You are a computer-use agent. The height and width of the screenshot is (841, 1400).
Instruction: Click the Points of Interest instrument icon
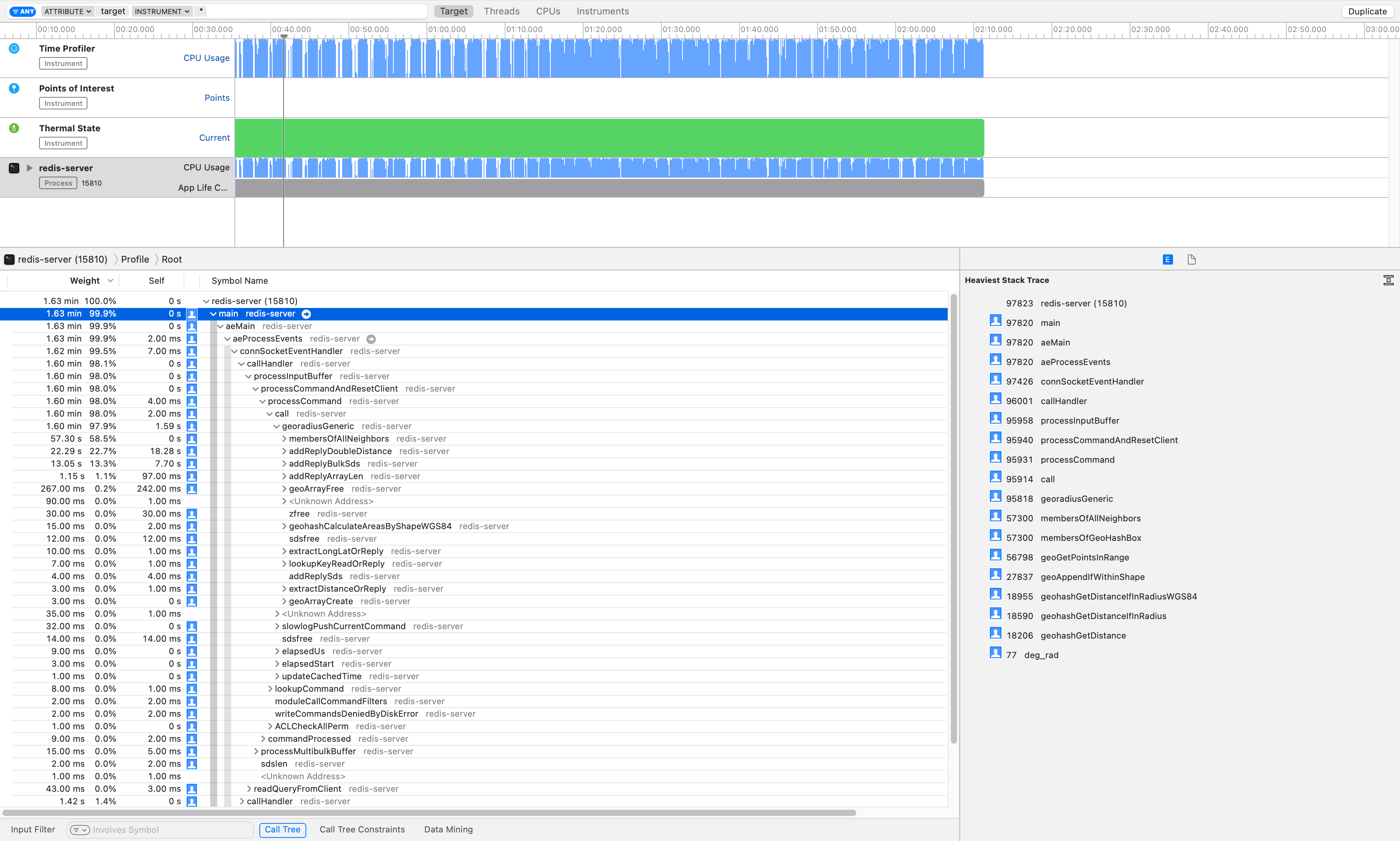14,88
